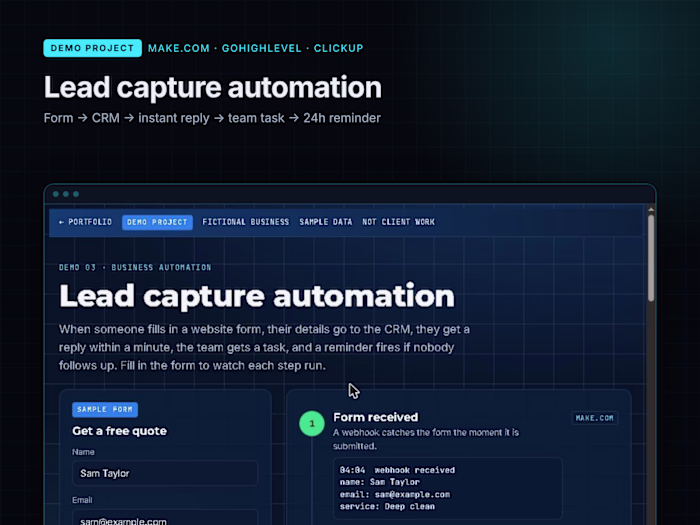Click the SAMPLE DATA label
The width and height of the screenshot is (700, 525).
(x=325, y=222)
